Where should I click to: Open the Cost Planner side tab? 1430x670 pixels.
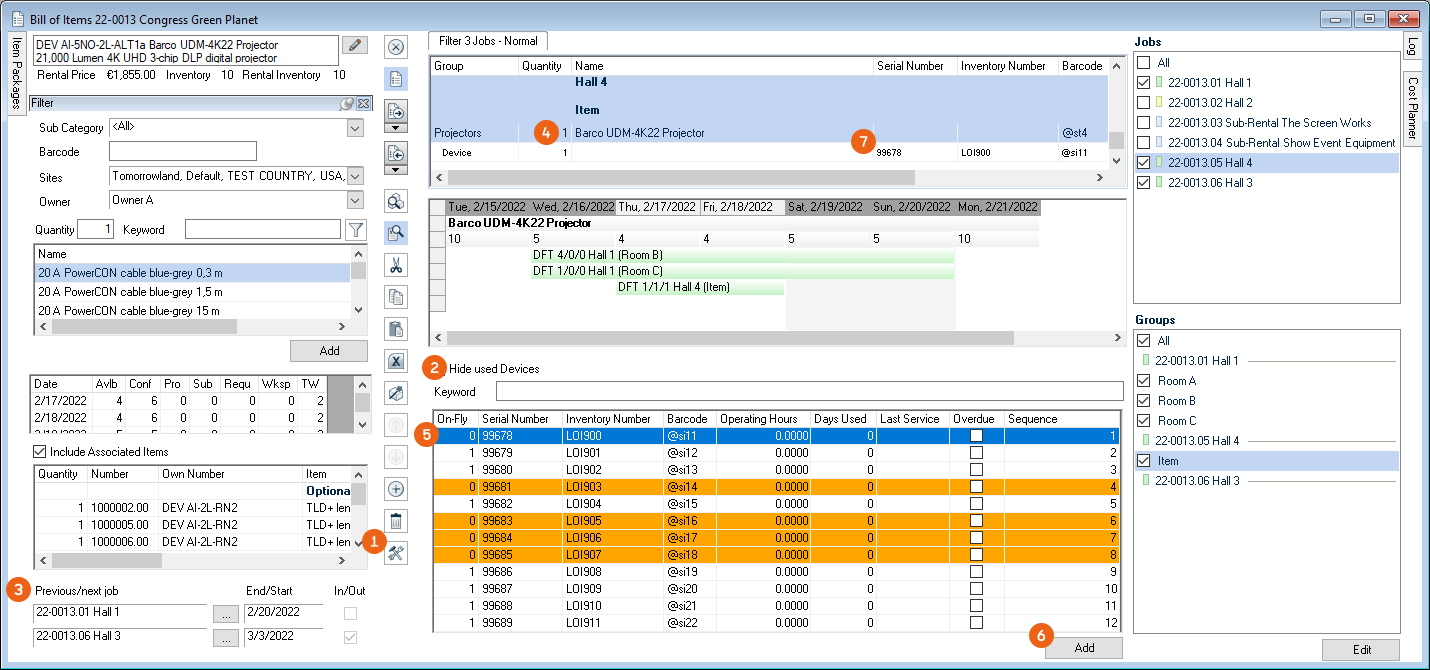click(1411, 108)
